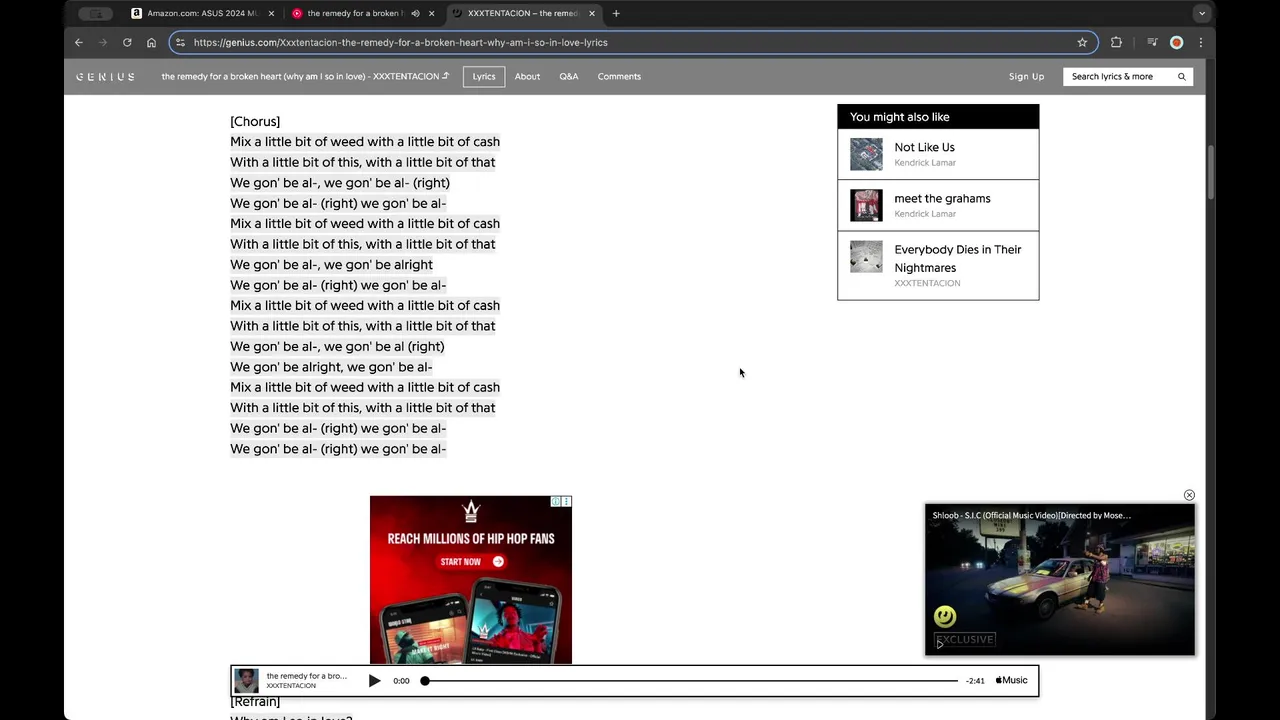This screenshot has height=720, width=1280.
Task: Close the Amazon ASUS tab
Action: tap(272, 13)
